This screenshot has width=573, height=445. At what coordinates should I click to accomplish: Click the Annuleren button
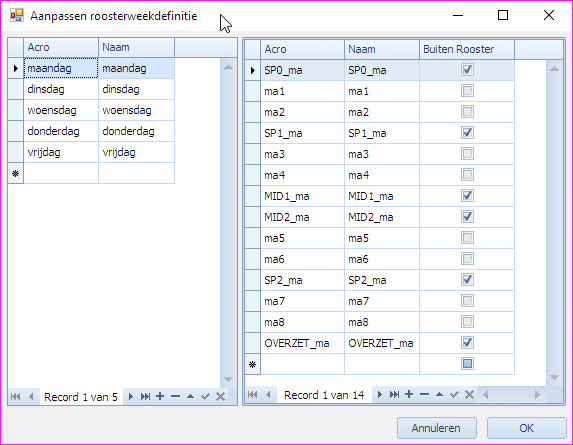tap(437, 428)
